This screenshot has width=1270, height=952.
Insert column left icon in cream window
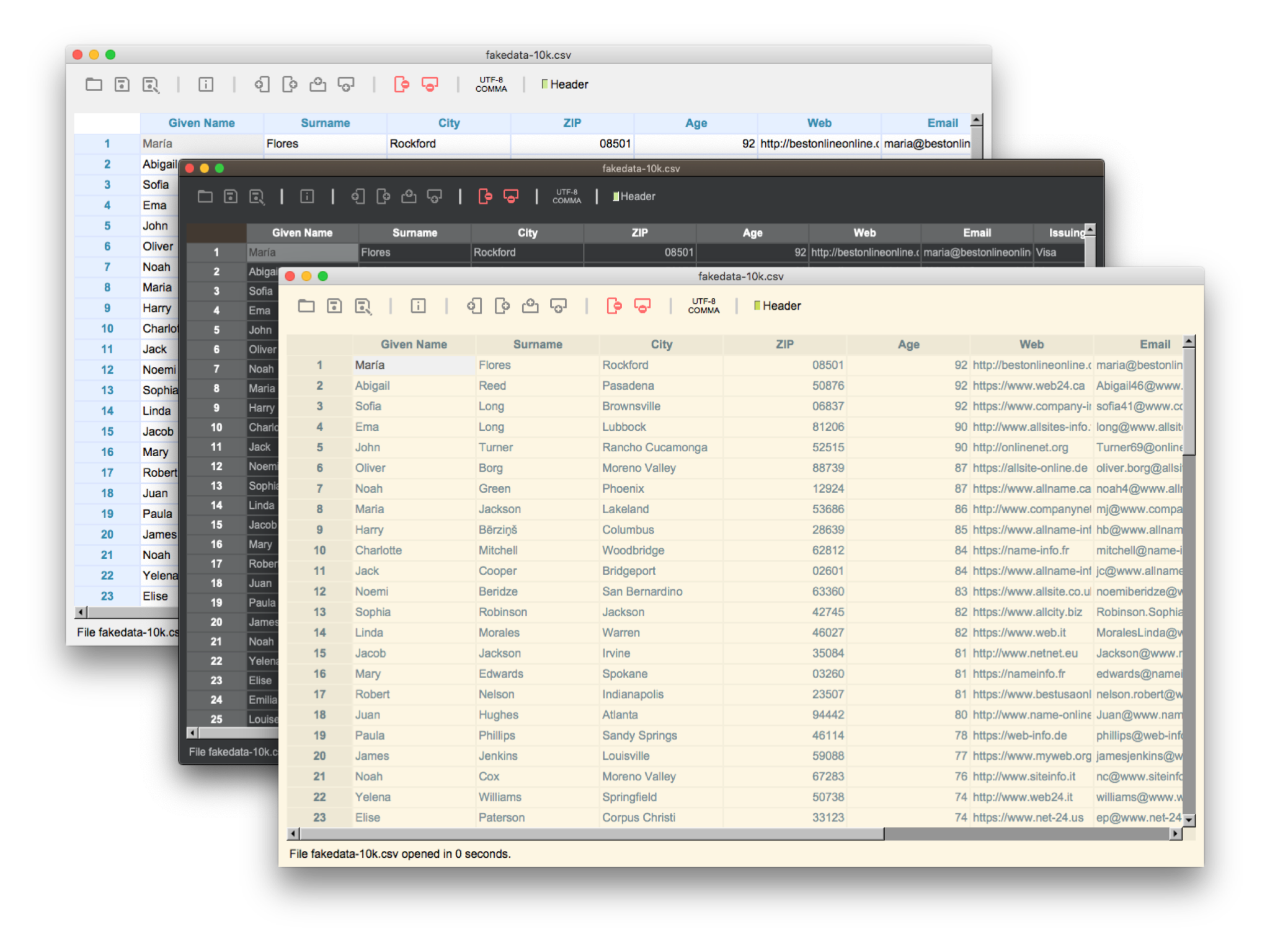coord(474,306)
